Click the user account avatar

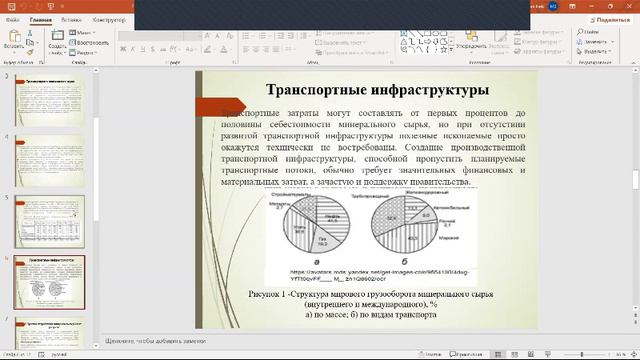[553, 6]
